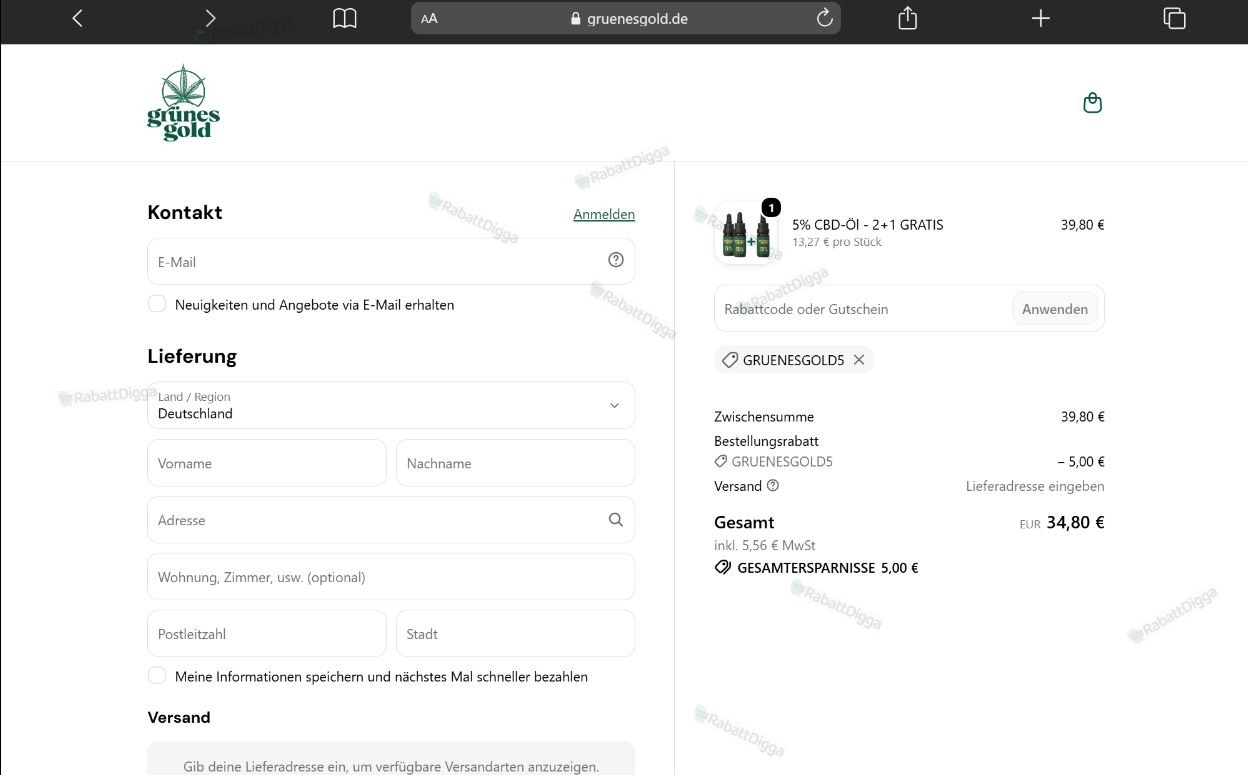1248x775 pixels.
Task: Reload the page with the refresh icon
Action: click(x=825, y=18)
